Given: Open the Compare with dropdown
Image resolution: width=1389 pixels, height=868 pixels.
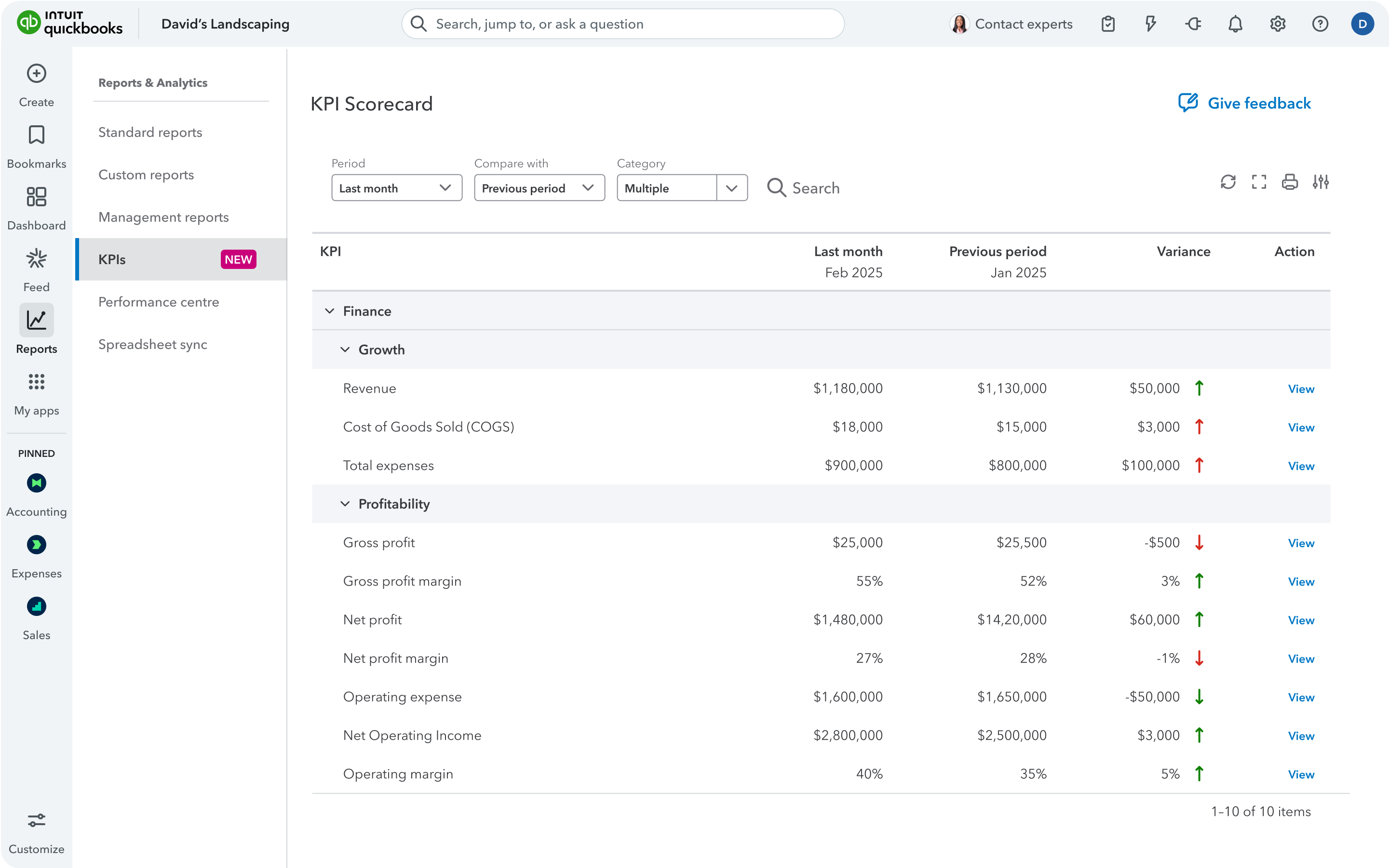Looking at the screenshot, I should [539, 188].
